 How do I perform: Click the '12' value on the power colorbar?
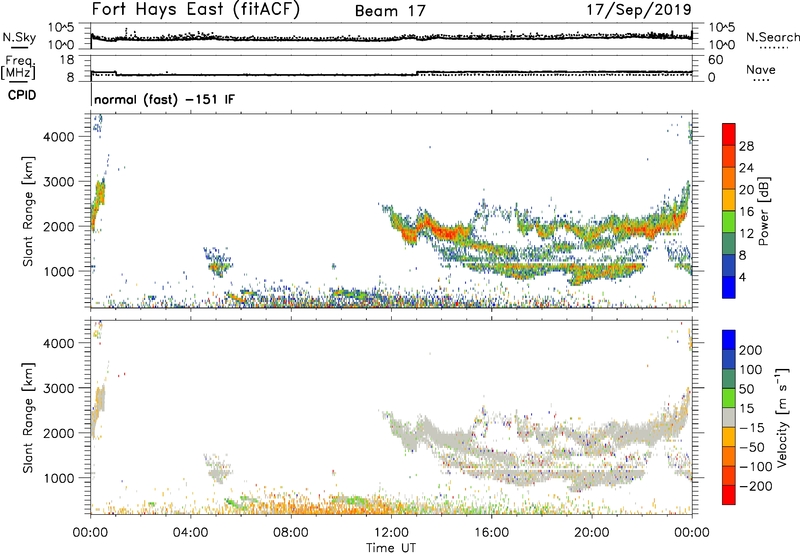pos(746,234)
